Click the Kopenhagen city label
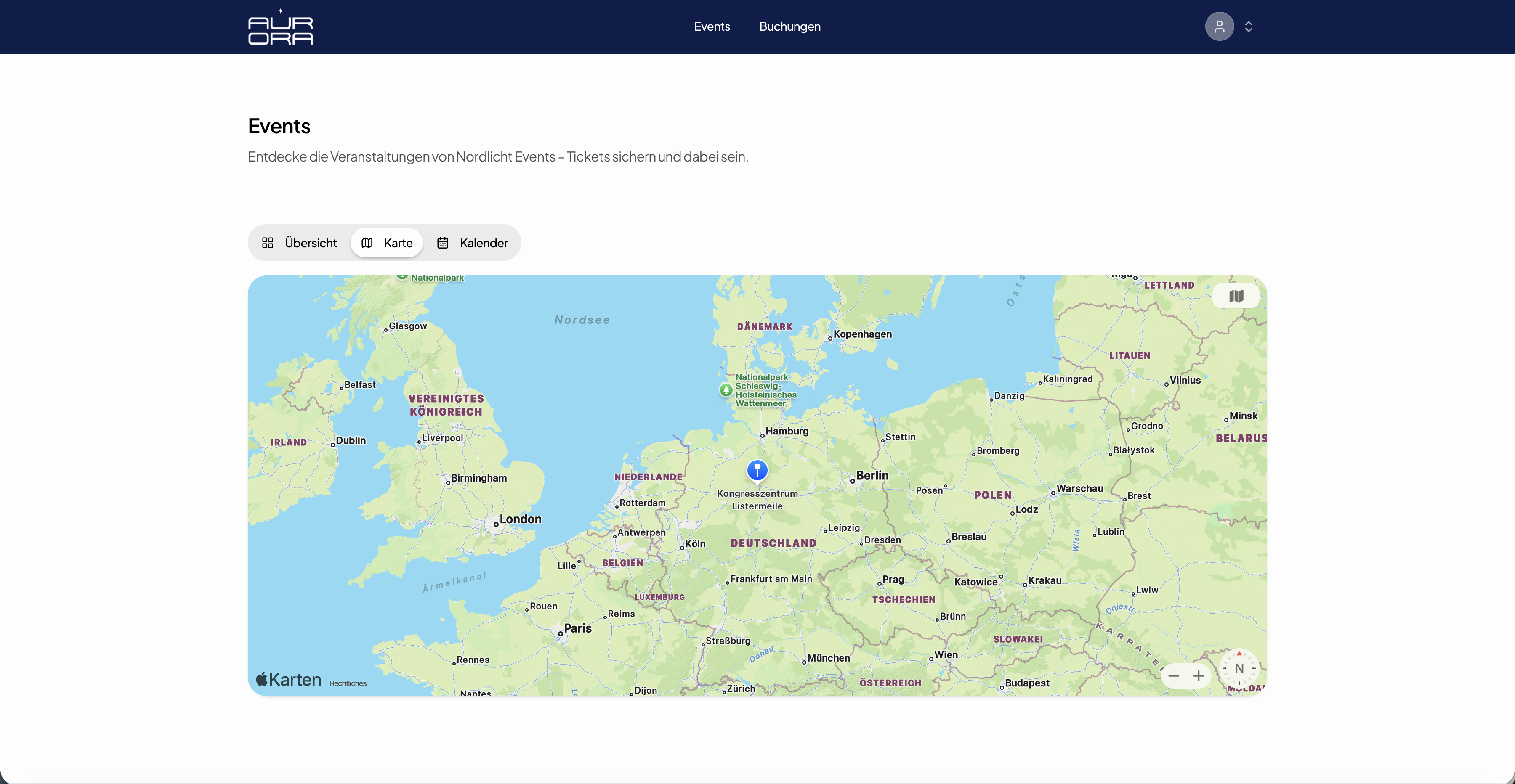 point(862,334)
